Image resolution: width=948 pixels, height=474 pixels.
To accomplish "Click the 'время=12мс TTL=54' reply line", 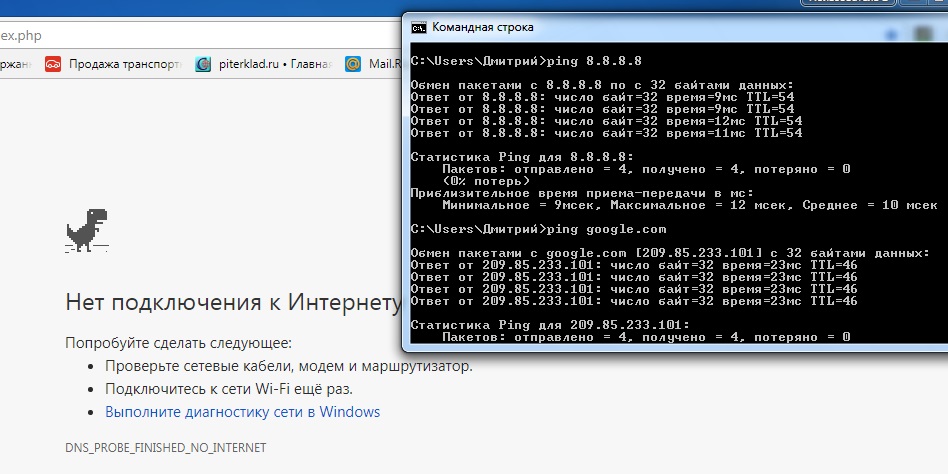I will (606, 122).
